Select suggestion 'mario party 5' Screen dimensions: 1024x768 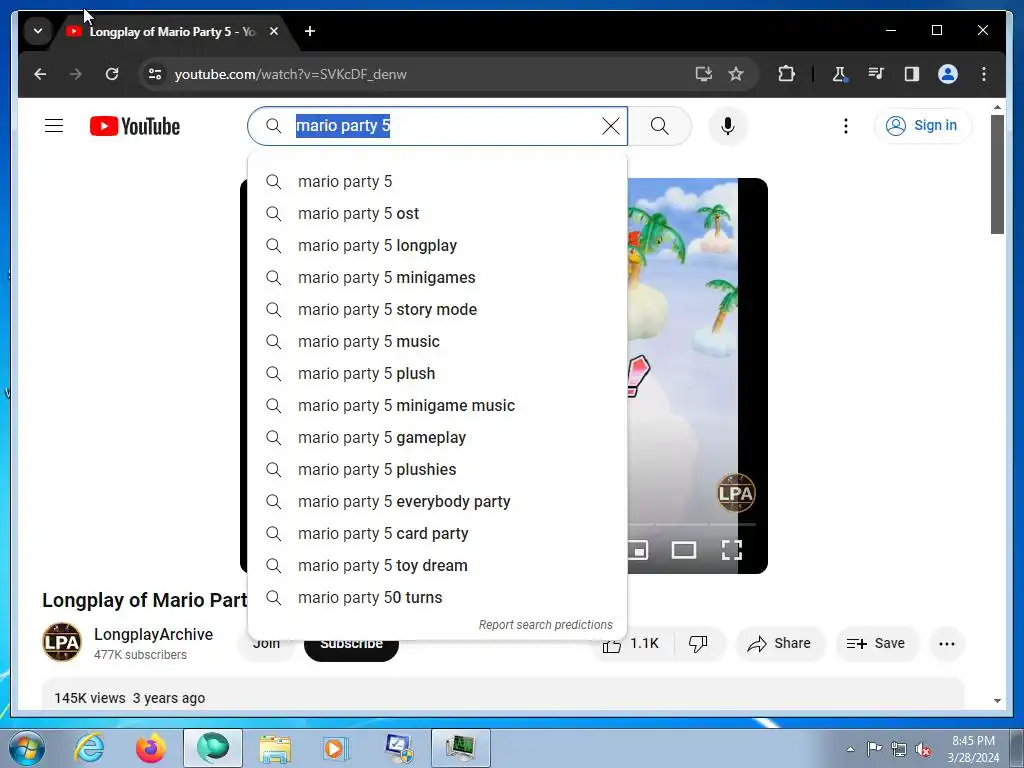[x=438, y=182]
